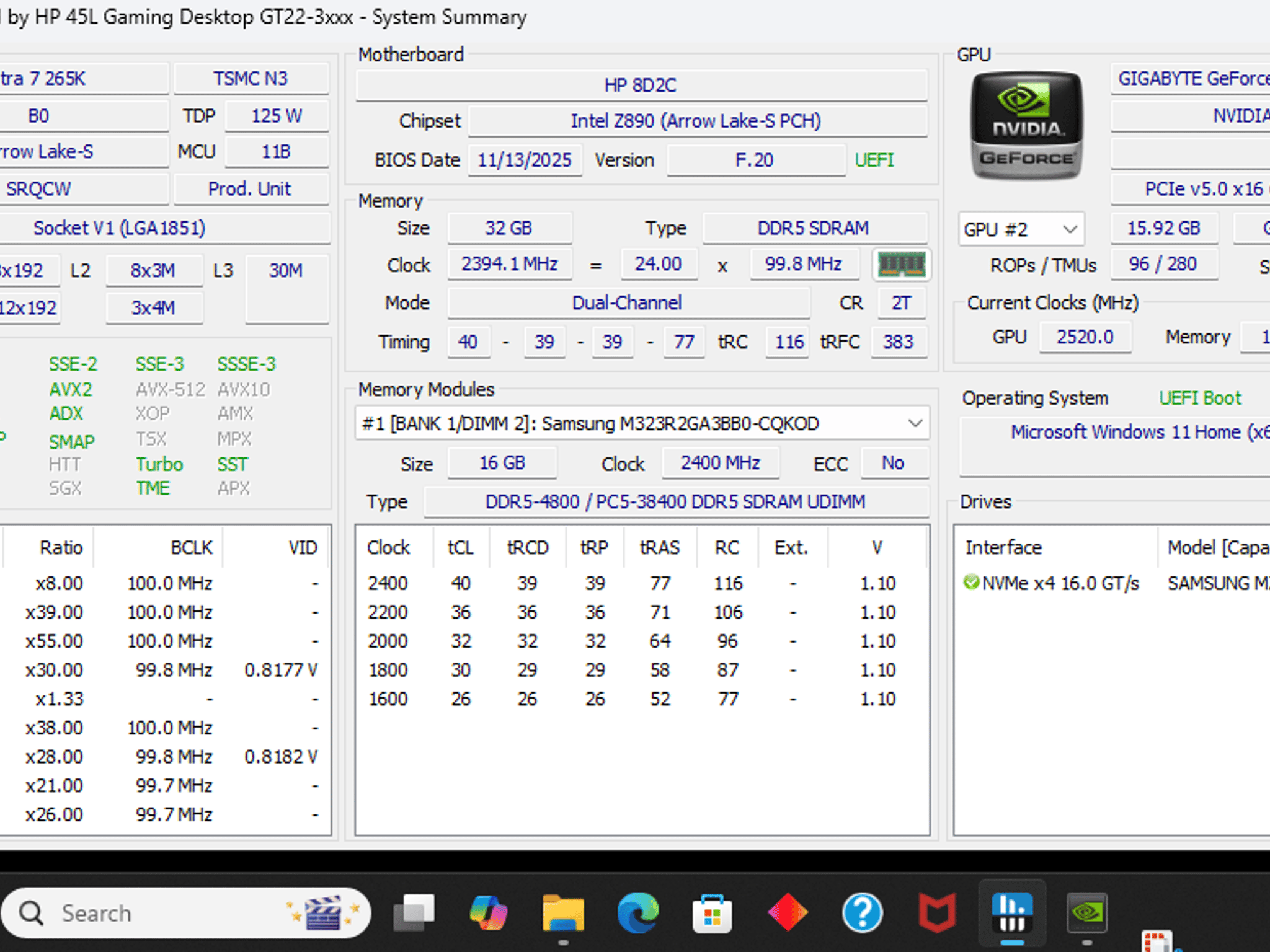
Task: Click the x55.00 ratio row
Action: pos(165,641)
